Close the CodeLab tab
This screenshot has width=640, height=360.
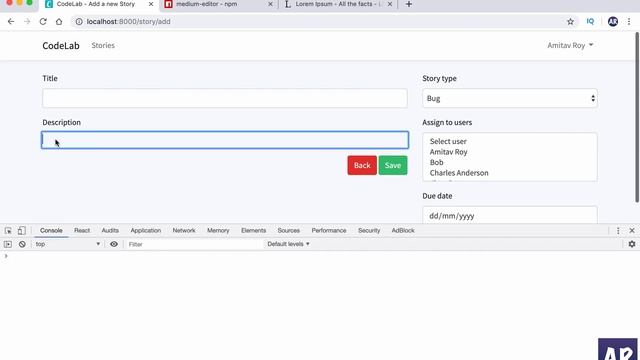[151, 4]
